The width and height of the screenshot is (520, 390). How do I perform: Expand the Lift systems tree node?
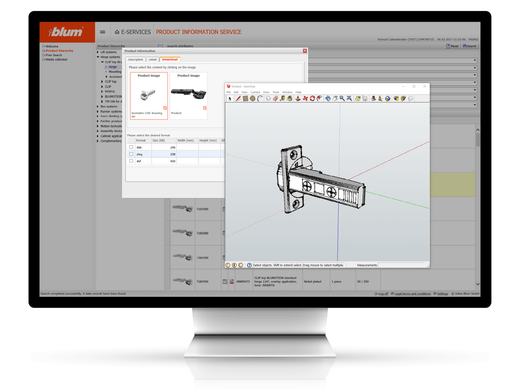point(98,52)
